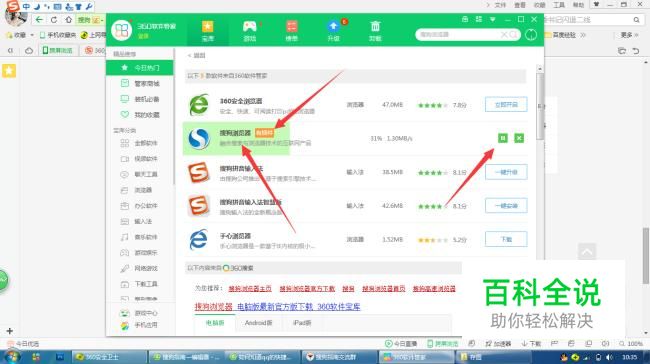Viewport: 650px width, 364px height.
Task: Click the 搜狗浏览器 blue S icon
Action: tap(199, 138)
